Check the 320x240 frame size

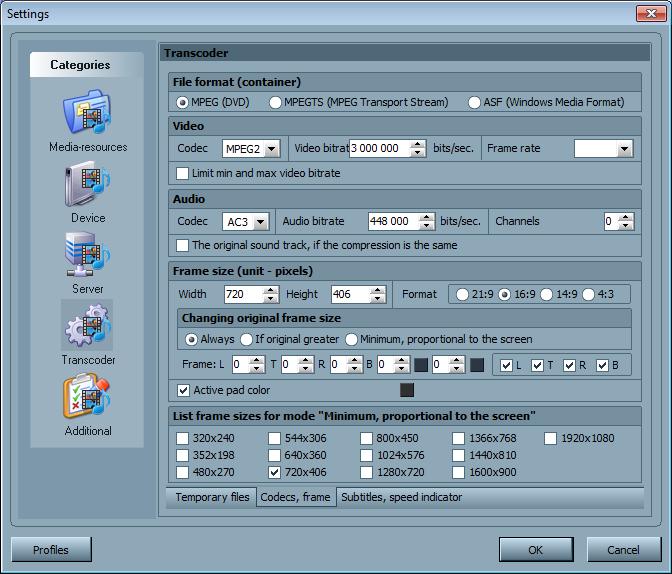click(182, 438)
